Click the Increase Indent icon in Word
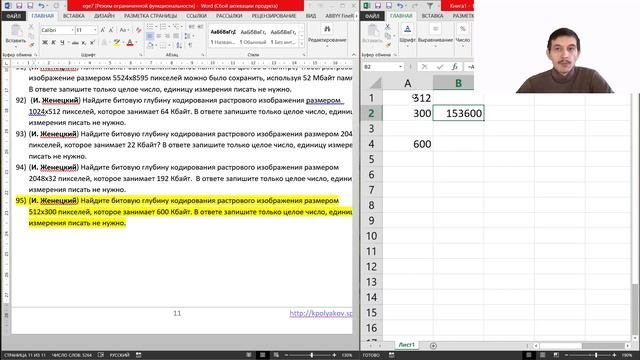The image size is (640, 360). (200, 27)
